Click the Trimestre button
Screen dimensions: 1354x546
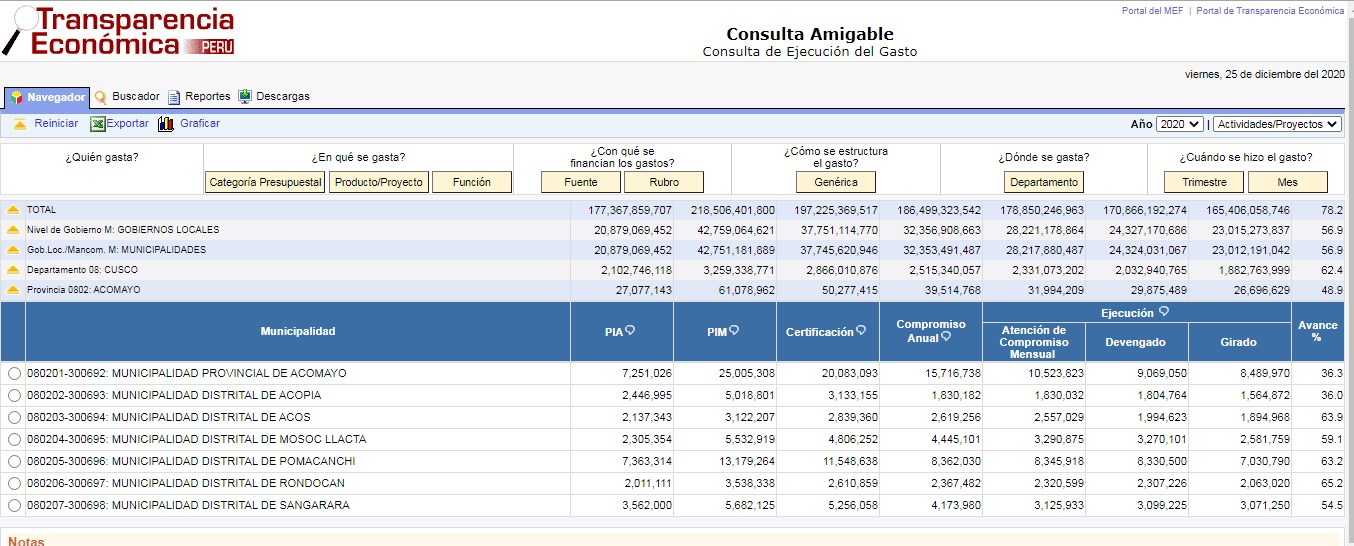(x=1203, y=182)
